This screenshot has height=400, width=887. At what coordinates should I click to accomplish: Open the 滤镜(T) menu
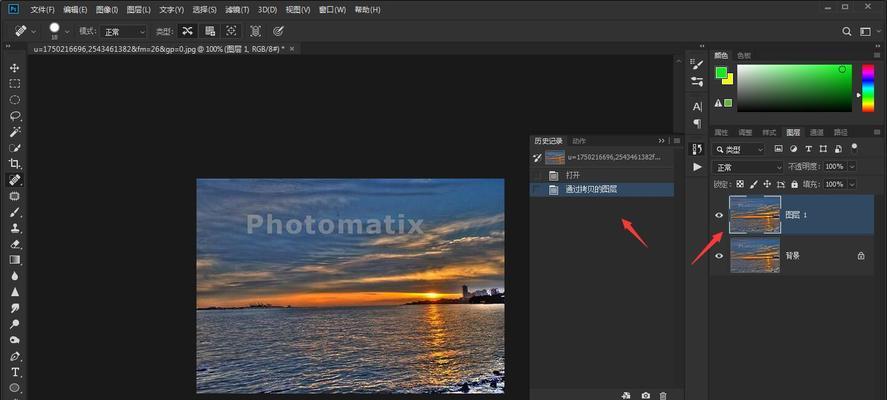pos(237,10)
